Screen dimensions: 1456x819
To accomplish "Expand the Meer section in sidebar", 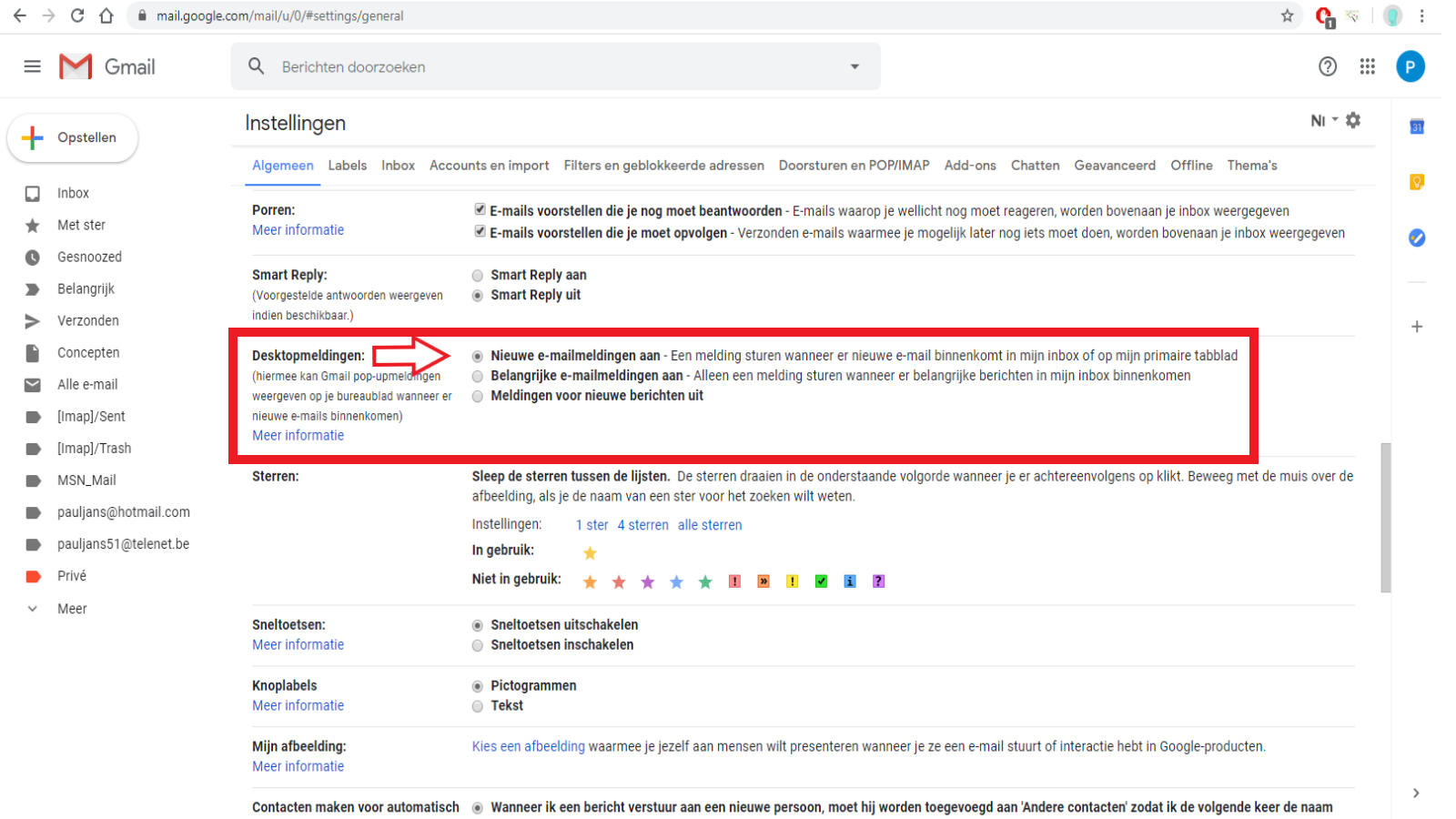I will [72, 609].
